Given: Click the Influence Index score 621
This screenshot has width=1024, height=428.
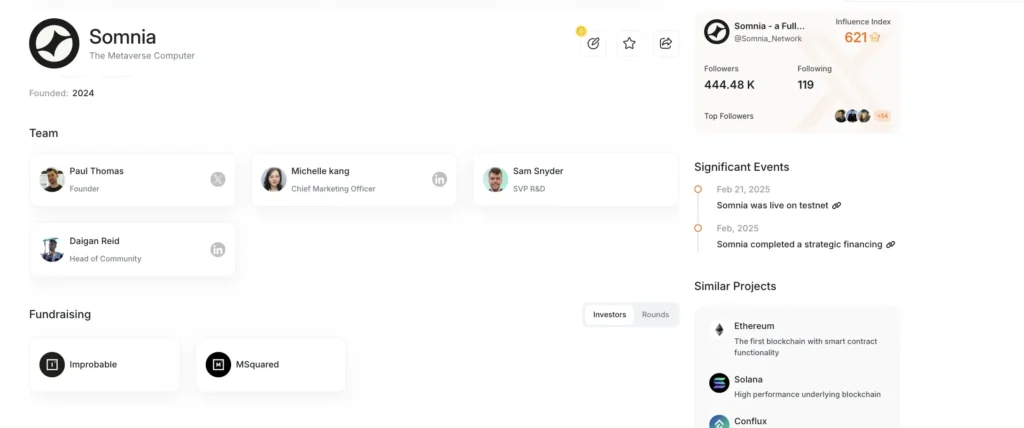Looking at the screenshot, I should coord(855,37).
